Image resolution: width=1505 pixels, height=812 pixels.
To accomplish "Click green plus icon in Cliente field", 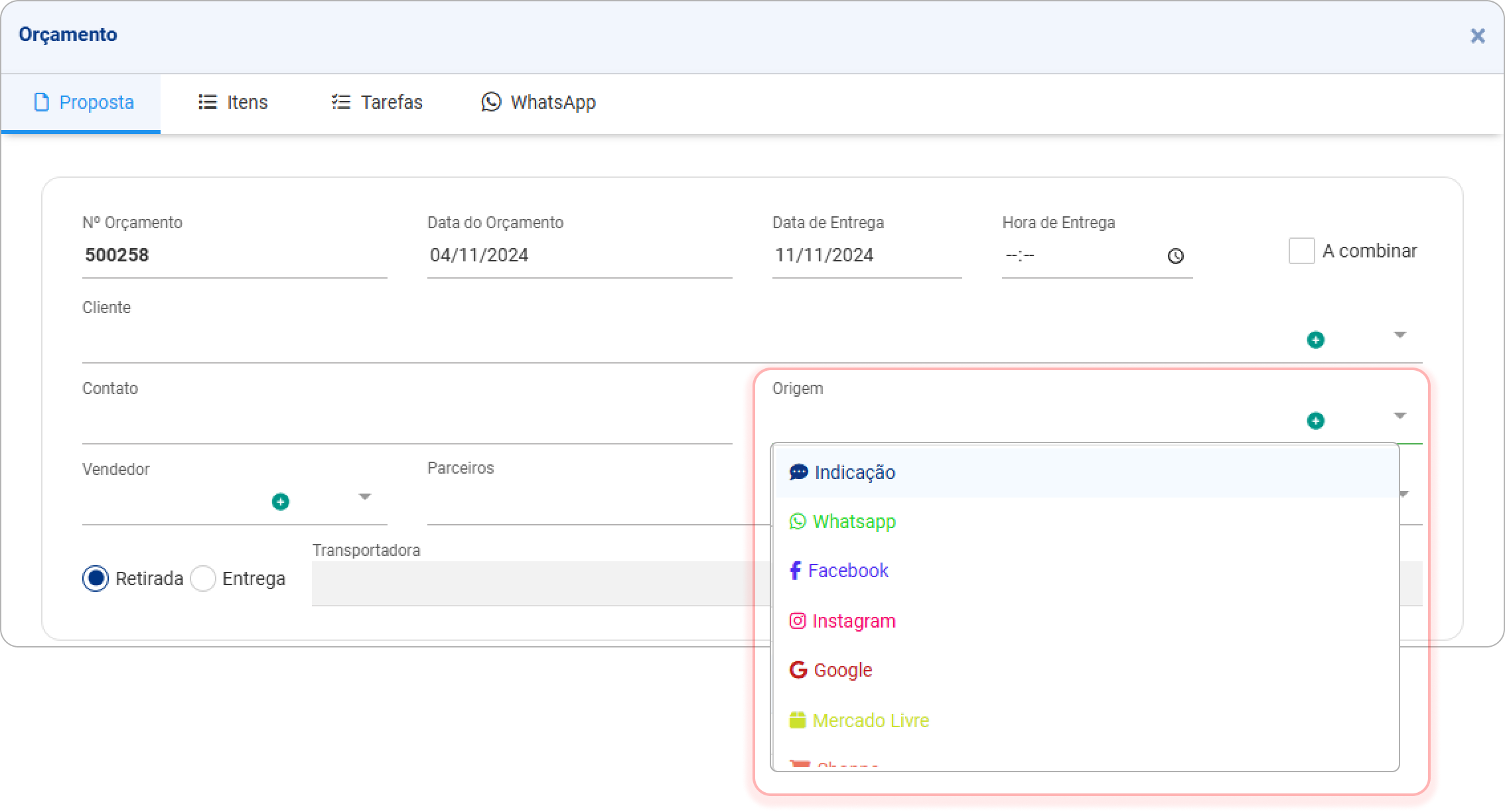I will click(1315, 340).
